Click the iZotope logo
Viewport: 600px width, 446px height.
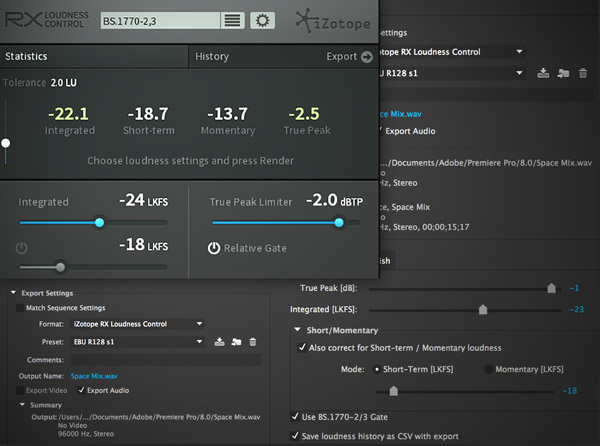click(333, 21)
